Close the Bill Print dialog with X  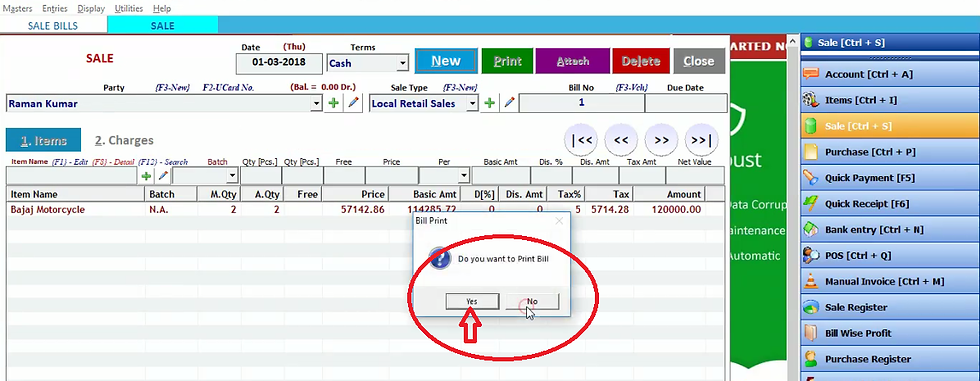[559, 221]
